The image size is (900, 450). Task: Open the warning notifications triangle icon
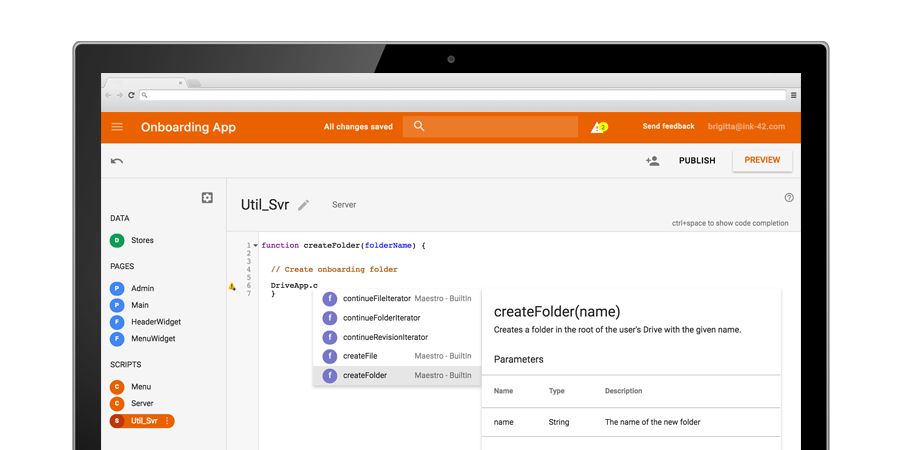(x=599, y=127)
